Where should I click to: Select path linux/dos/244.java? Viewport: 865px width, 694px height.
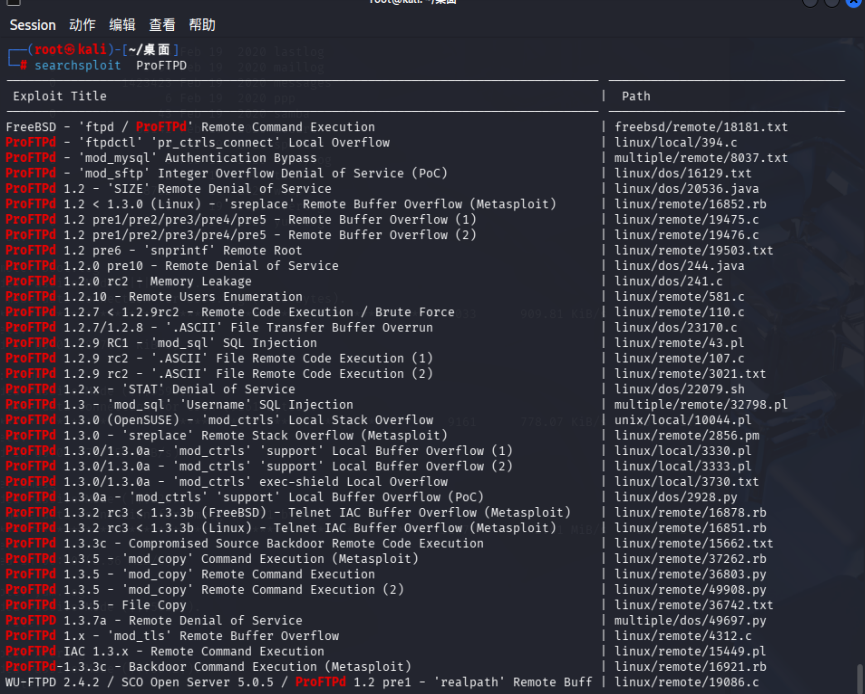[x=680, y=266]
